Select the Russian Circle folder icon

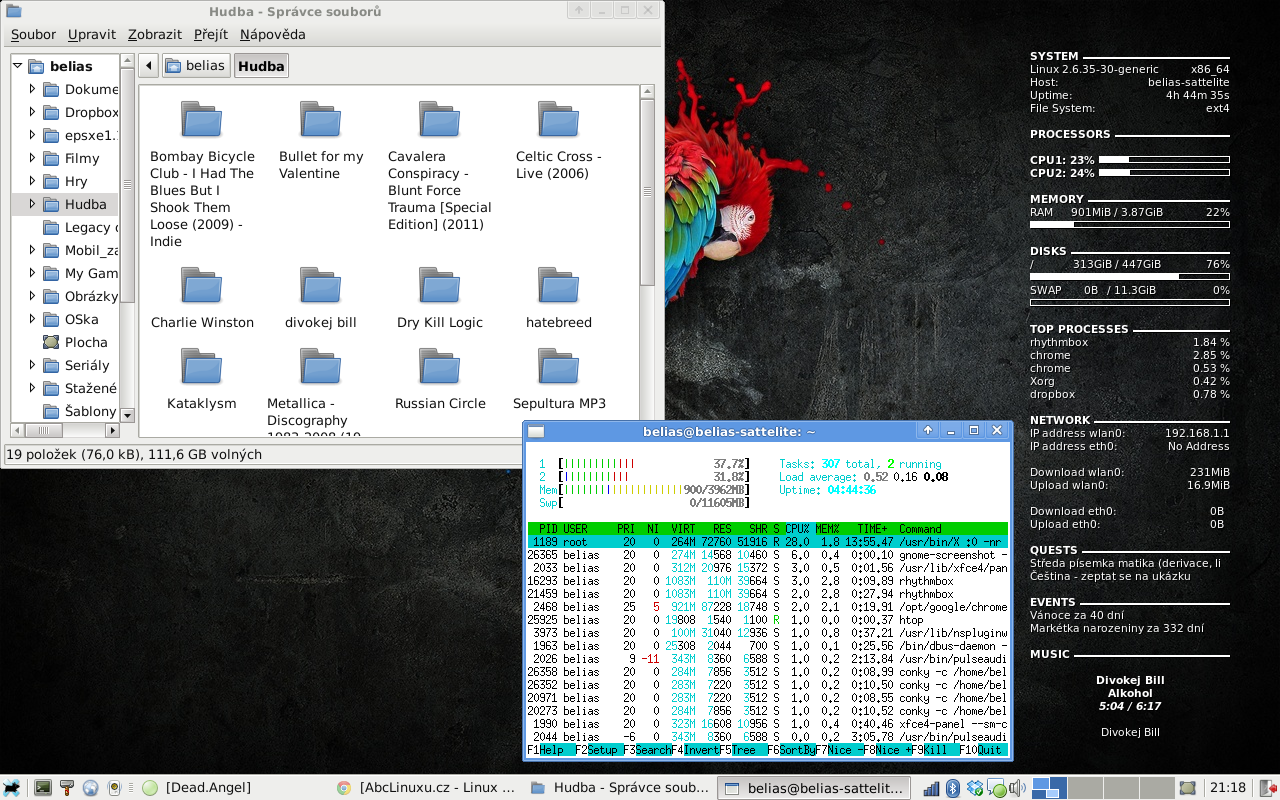click(440, 366)
